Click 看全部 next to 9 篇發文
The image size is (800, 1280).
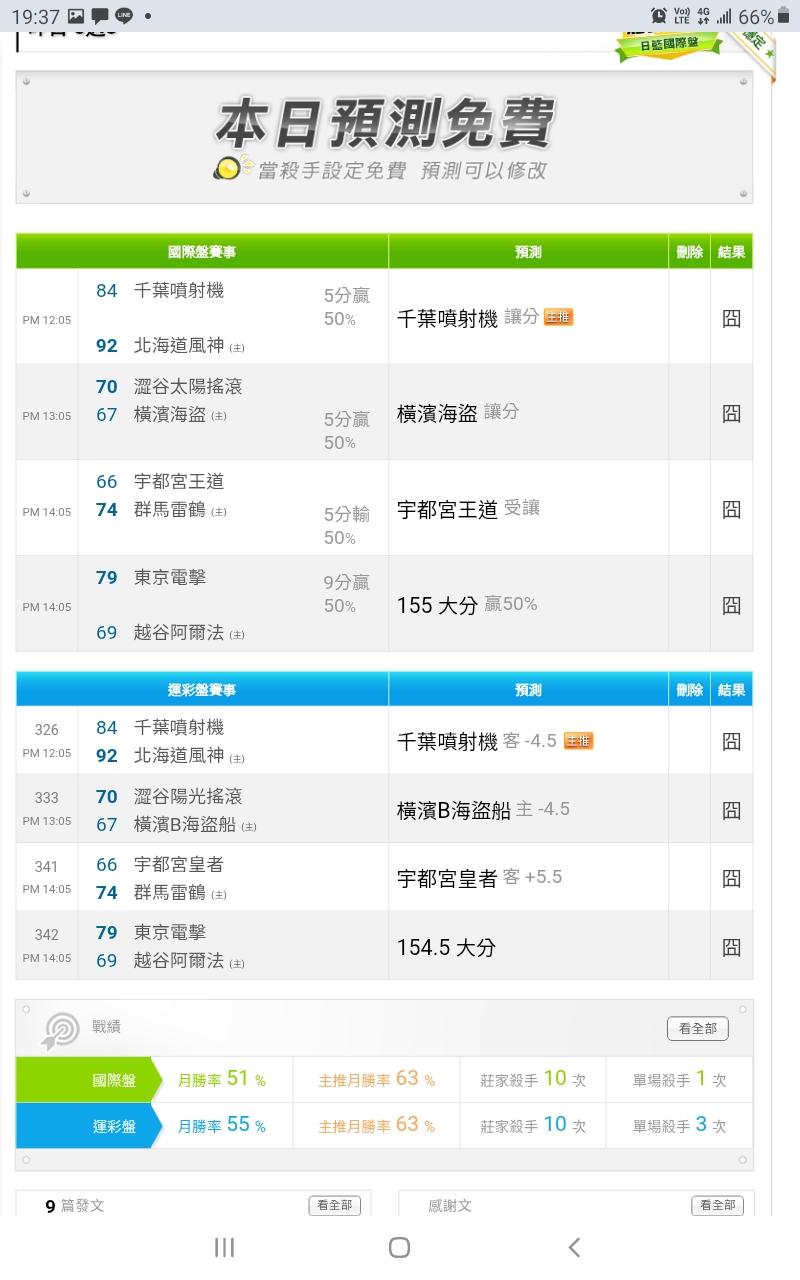point(334,1206)
